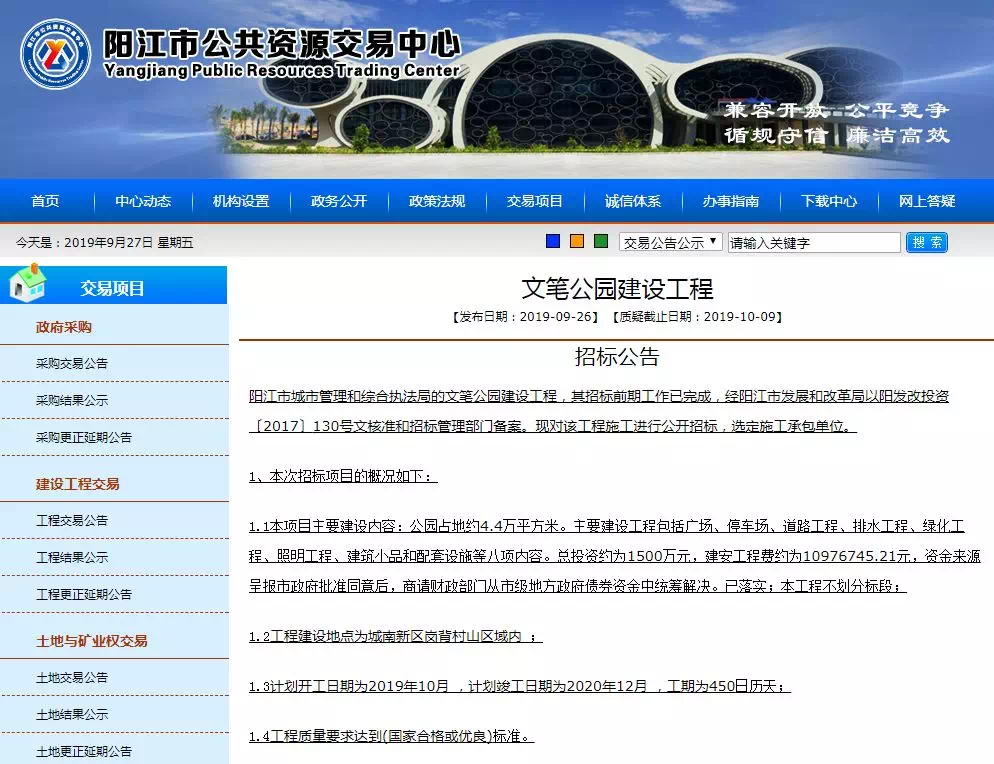Open the 中心动态 navigation menu

pos(143,201)
